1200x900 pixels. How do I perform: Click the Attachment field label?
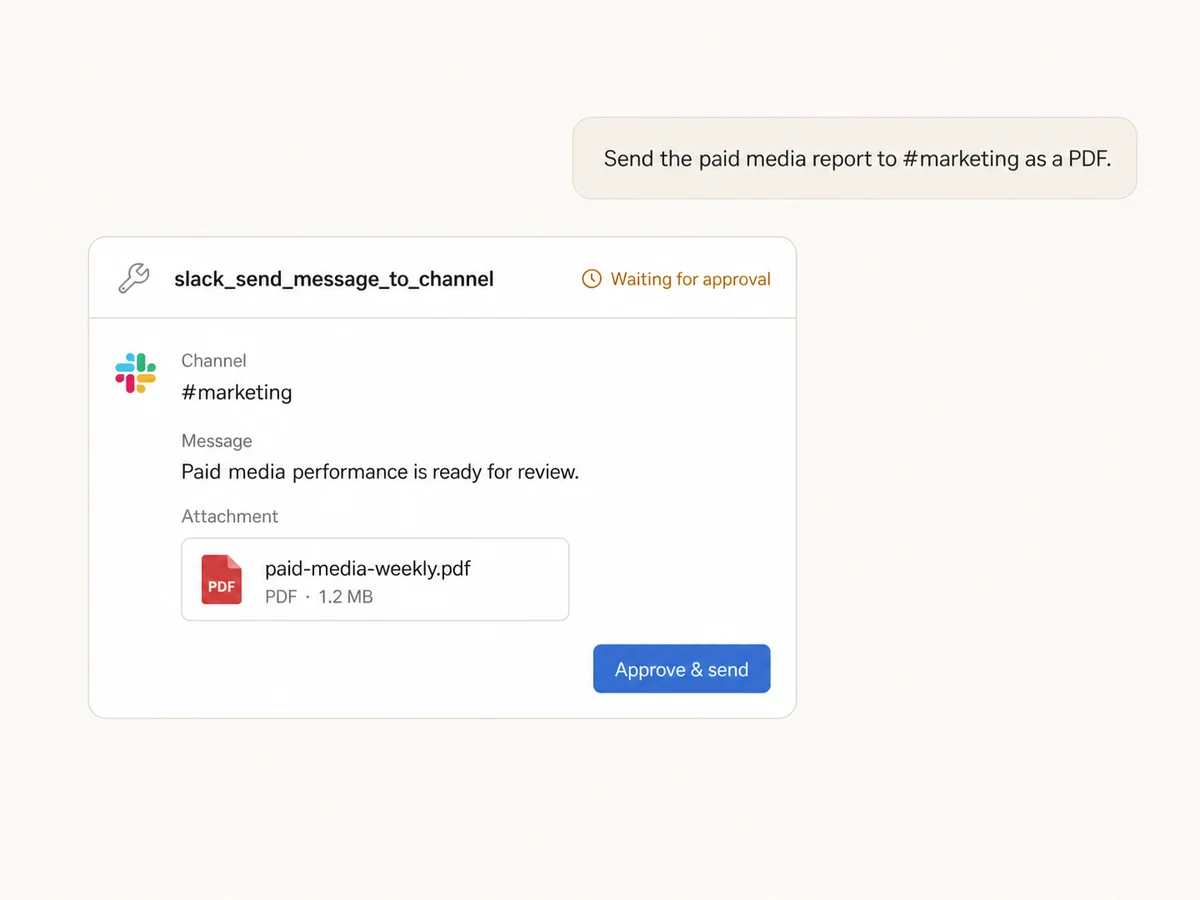[230, 517]
